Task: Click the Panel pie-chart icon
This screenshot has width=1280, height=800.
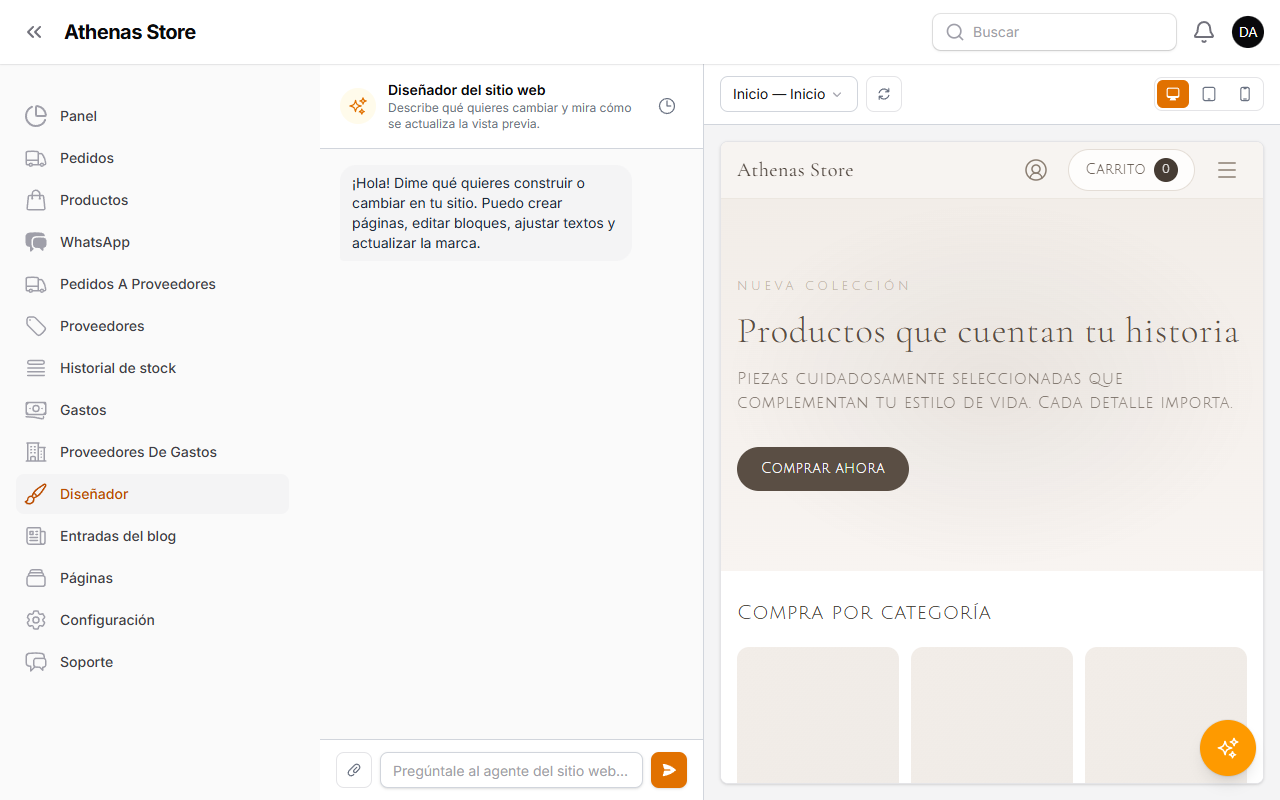Action: [x=36, y=116]
